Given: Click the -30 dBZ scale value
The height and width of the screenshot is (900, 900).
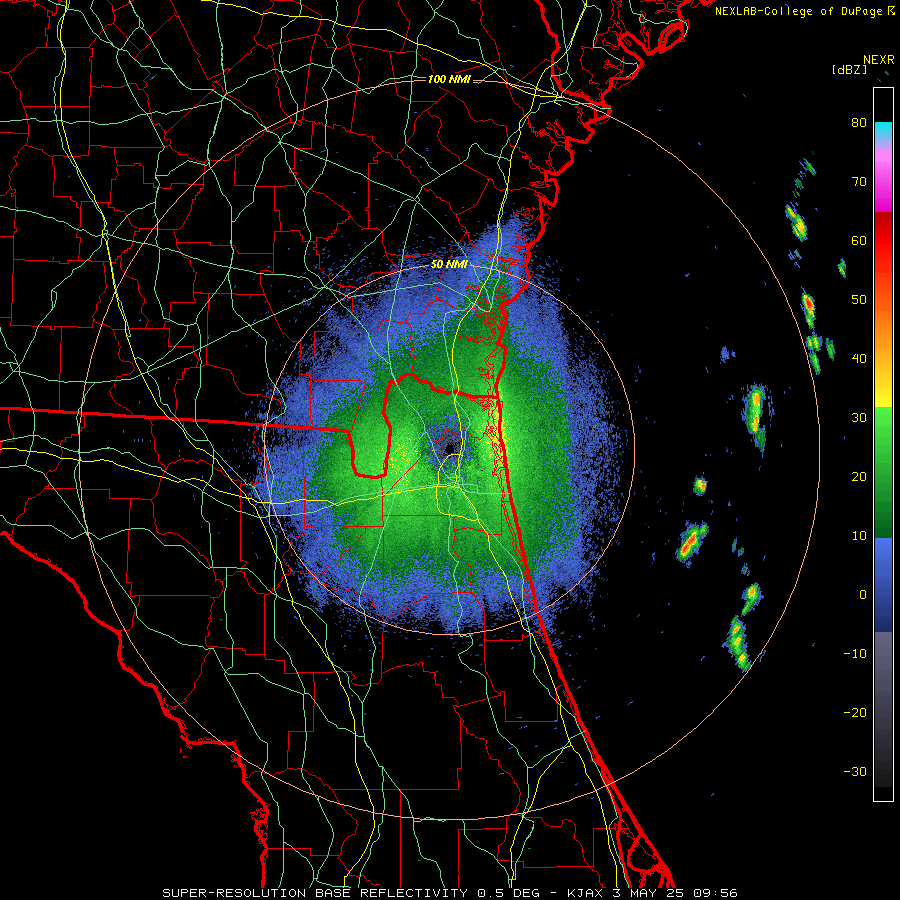Looking at the screenshot, I should tap(855, 772).
